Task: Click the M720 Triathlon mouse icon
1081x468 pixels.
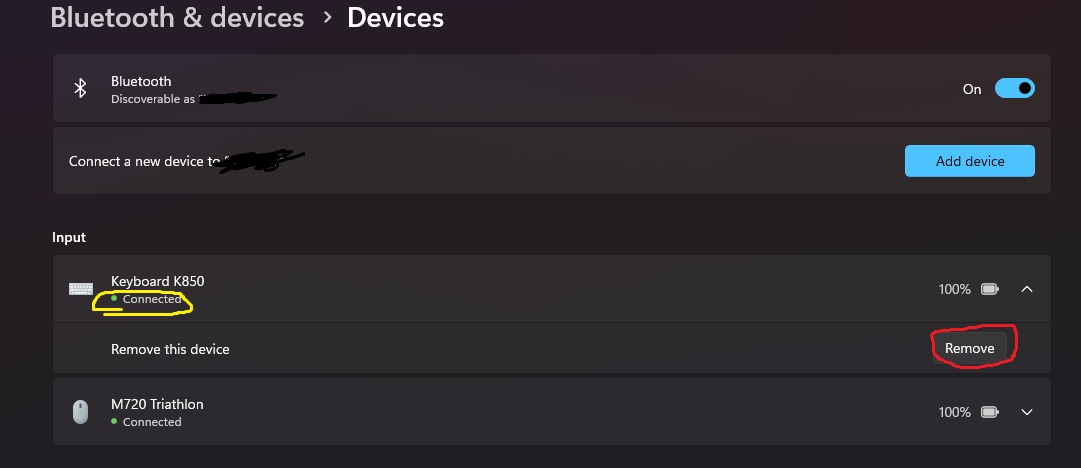Action: click(x=81, y=412)
